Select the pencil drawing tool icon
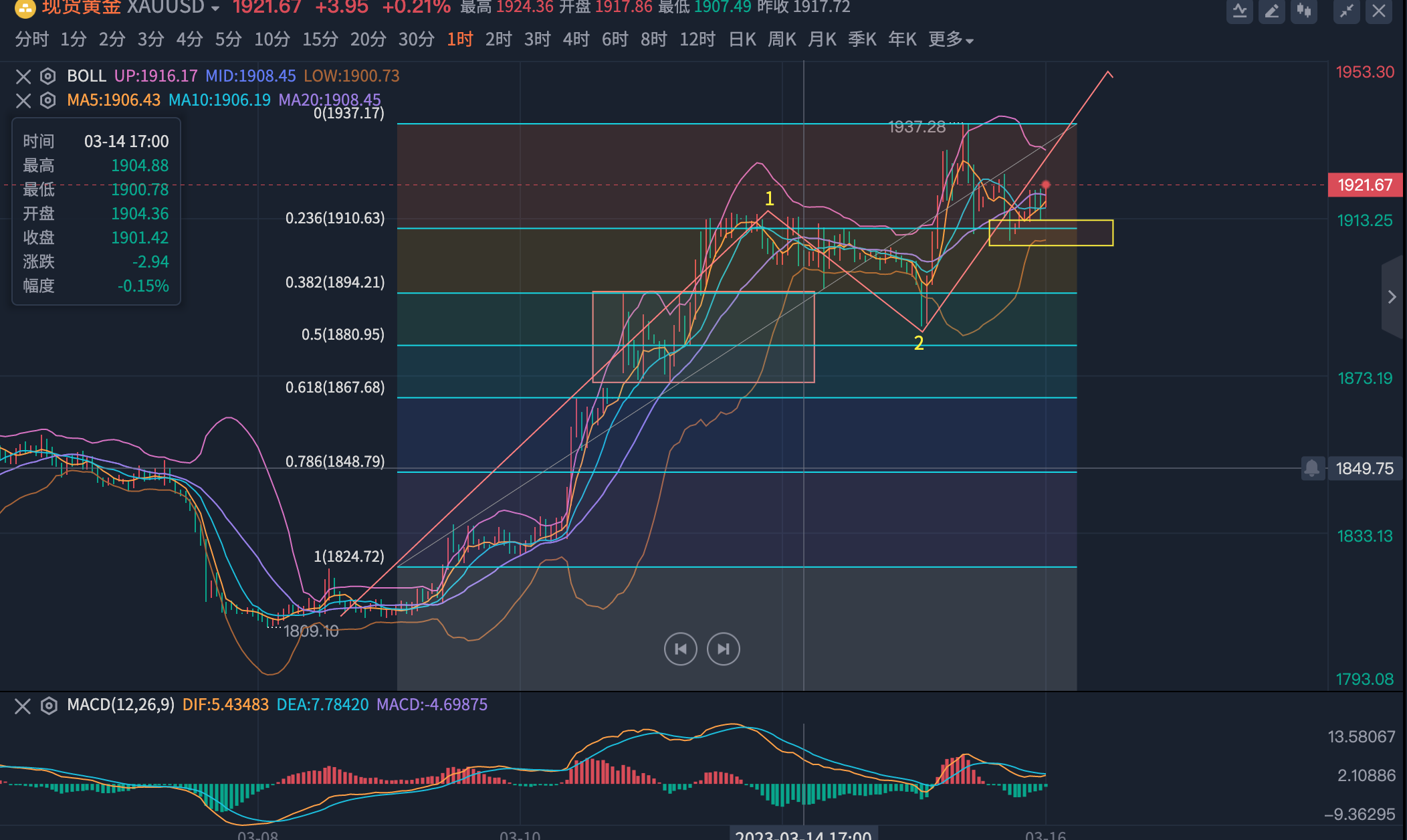The image size is (1407, 840). pos(1271,11)
